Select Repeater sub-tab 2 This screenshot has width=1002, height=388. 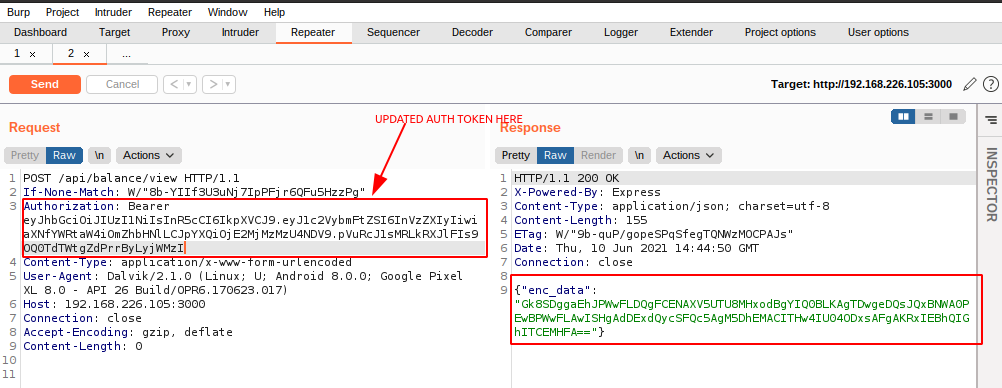(72, 54)
